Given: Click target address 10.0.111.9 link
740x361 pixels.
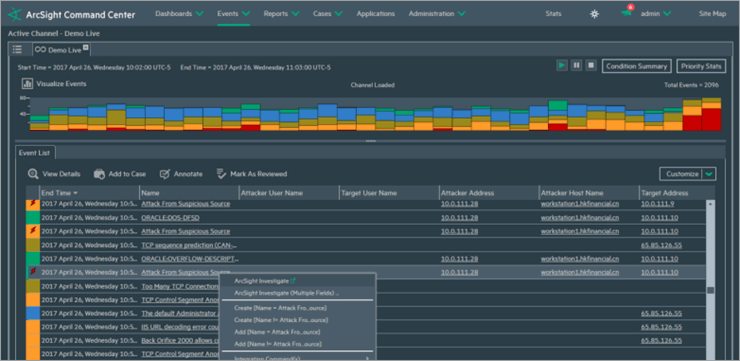Looking at the screenshot, I should 657,204.
